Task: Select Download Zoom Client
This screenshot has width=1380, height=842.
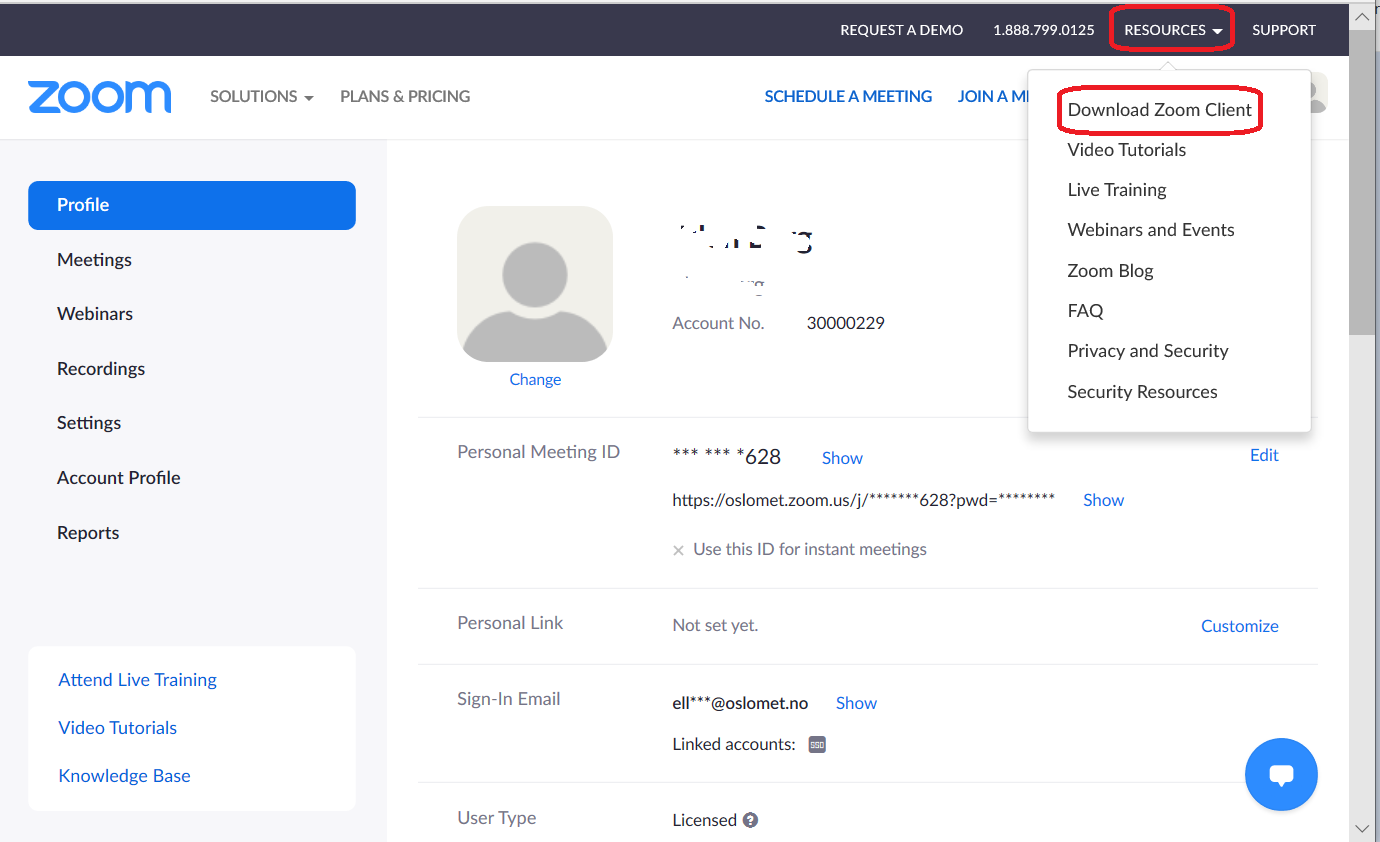Action: tap(1159, 110)
